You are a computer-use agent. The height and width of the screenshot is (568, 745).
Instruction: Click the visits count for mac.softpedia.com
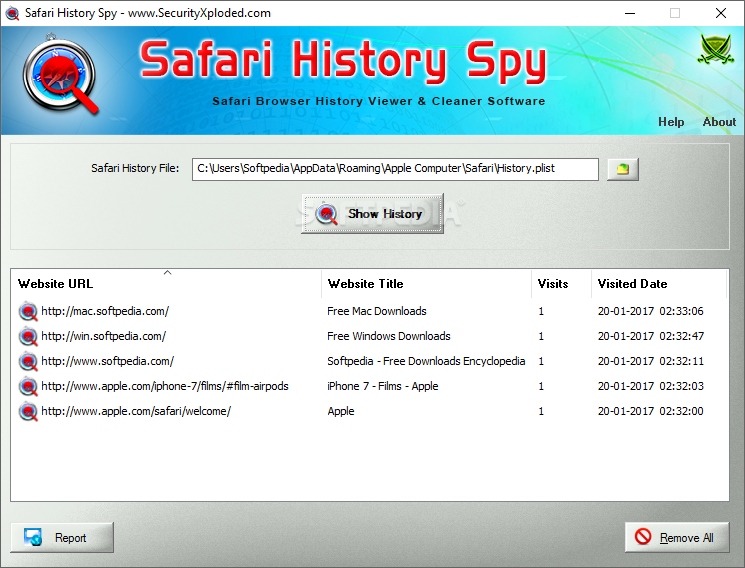pos(541,311)
